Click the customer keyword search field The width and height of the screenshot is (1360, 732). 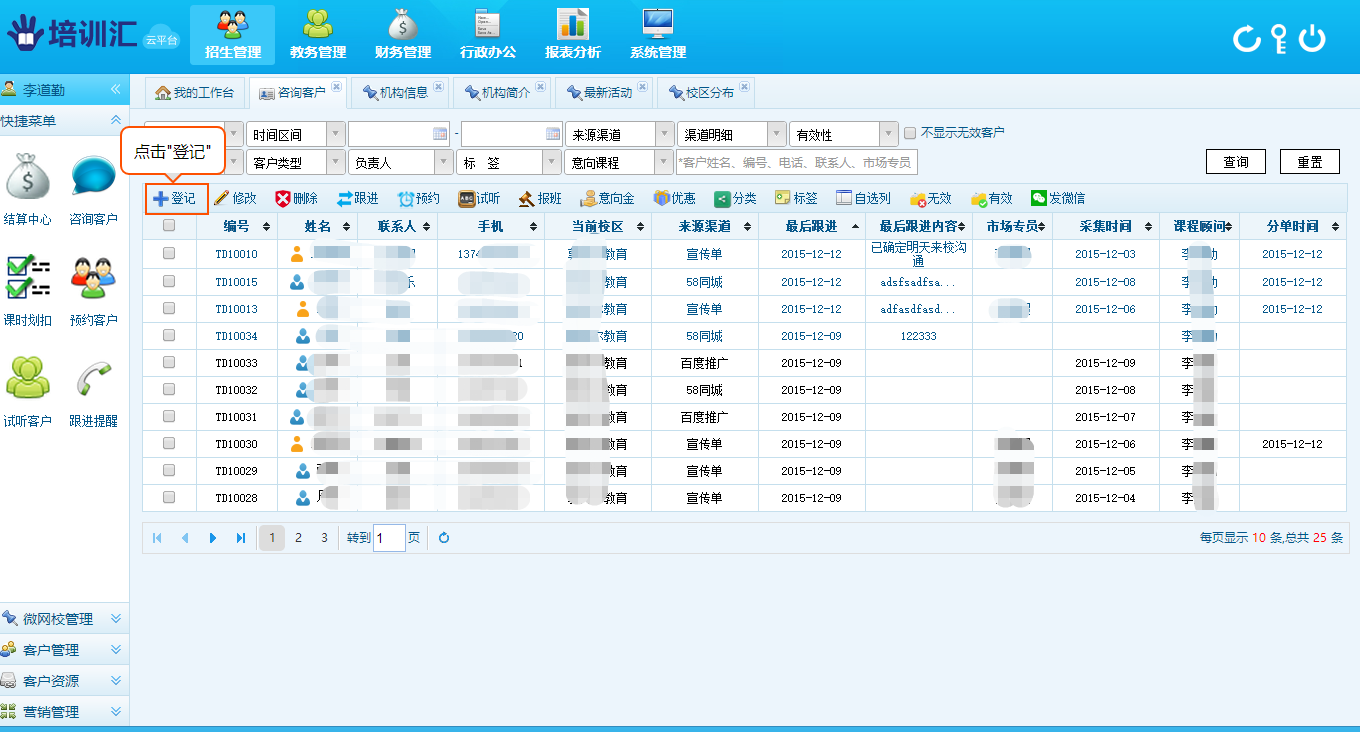coord(797,162)
